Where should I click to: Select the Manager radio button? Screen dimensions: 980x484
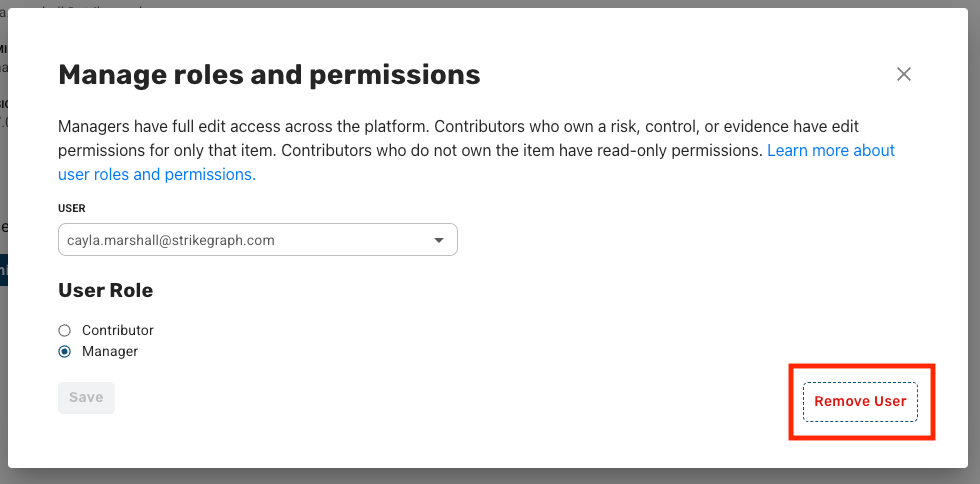tap(64, 351)
